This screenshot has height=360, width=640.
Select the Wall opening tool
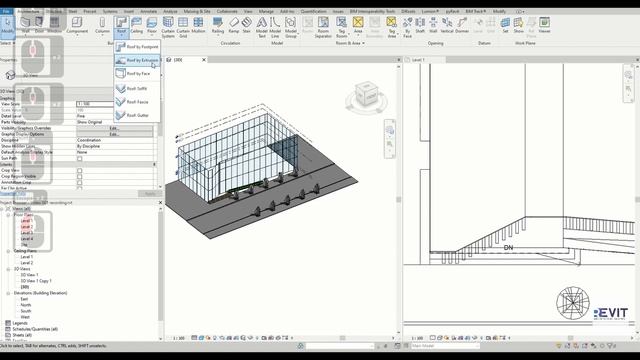[433, 25]
